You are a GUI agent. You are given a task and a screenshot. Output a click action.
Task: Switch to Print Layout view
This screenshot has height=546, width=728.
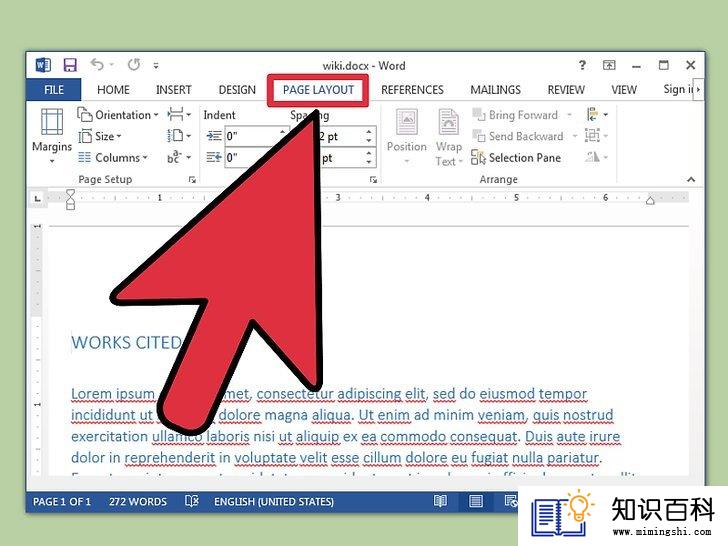point(476,501)
